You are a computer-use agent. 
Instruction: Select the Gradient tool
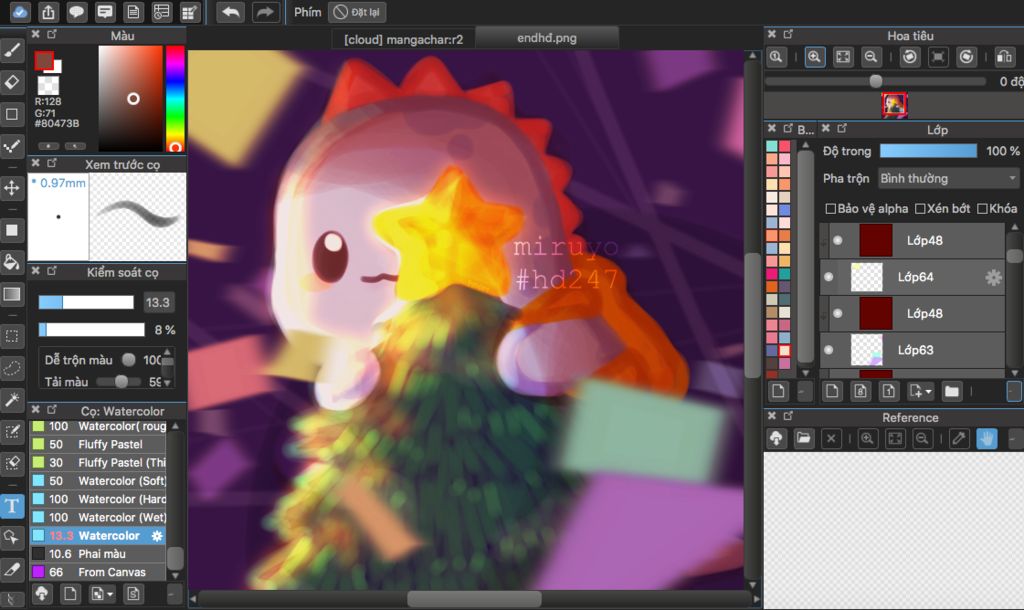[x=12, y=294]
